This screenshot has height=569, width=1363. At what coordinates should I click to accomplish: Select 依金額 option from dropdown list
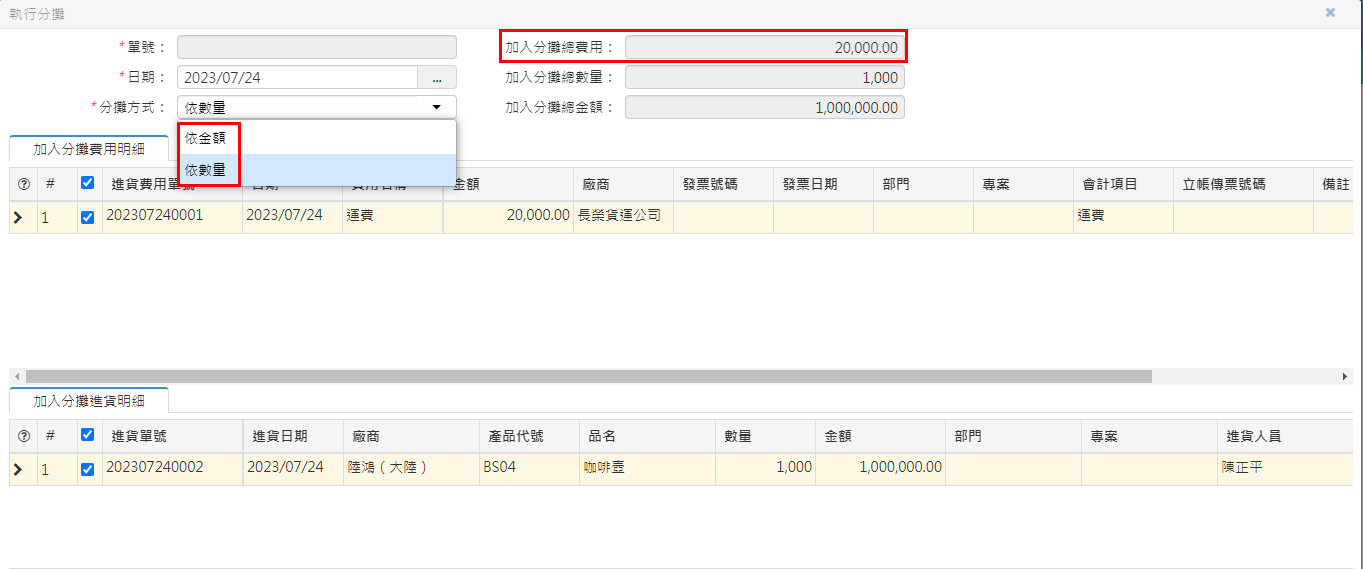click(206, 138)
